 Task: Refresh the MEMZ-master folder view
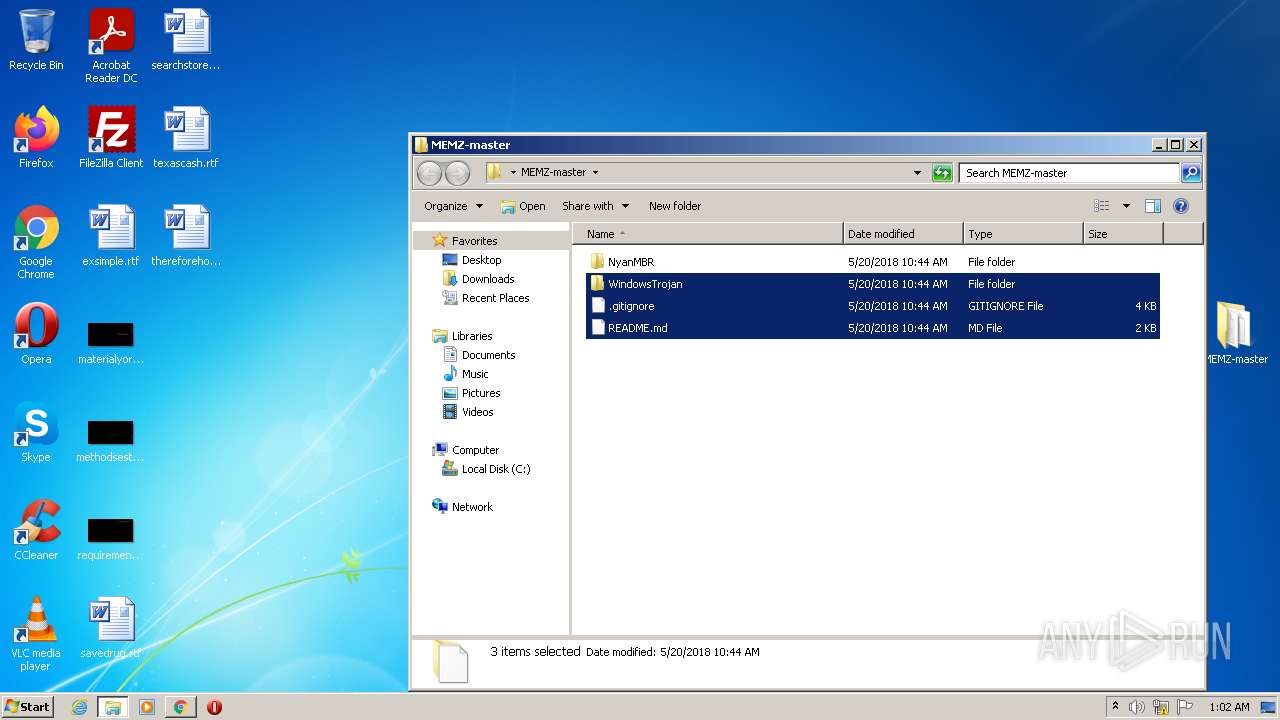[x=942, y=173]
